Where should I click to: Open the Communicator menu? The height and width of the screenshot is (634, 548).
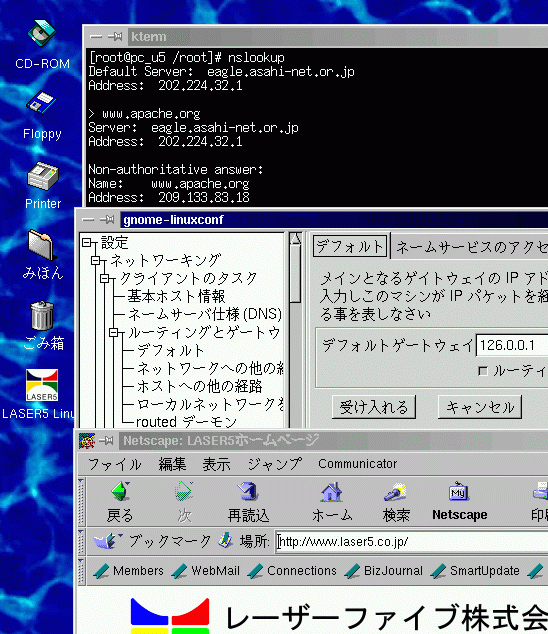(358, 464)
